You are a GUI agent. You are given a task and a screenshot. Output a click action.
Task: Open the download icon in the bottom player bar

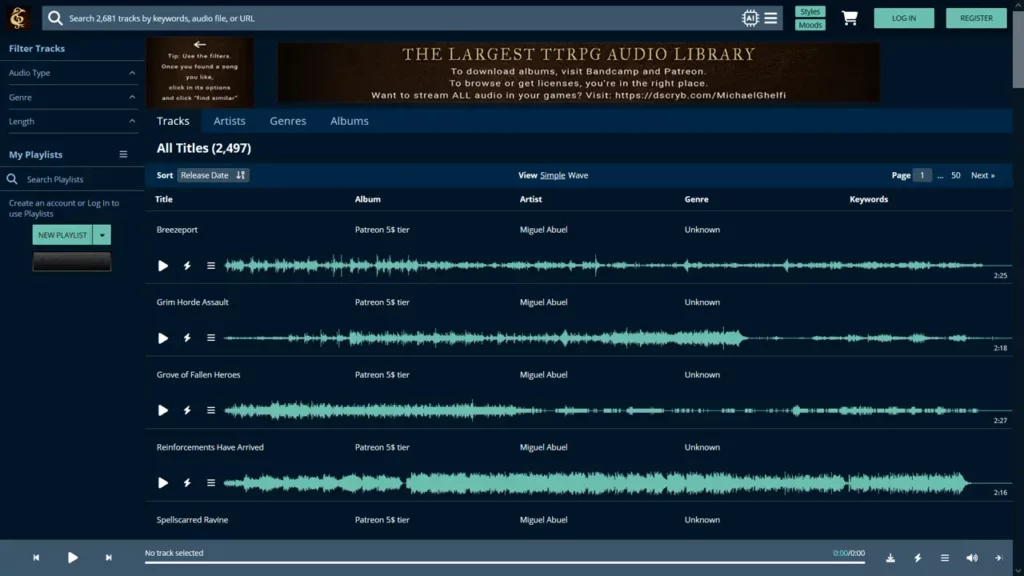click(890, 557)
